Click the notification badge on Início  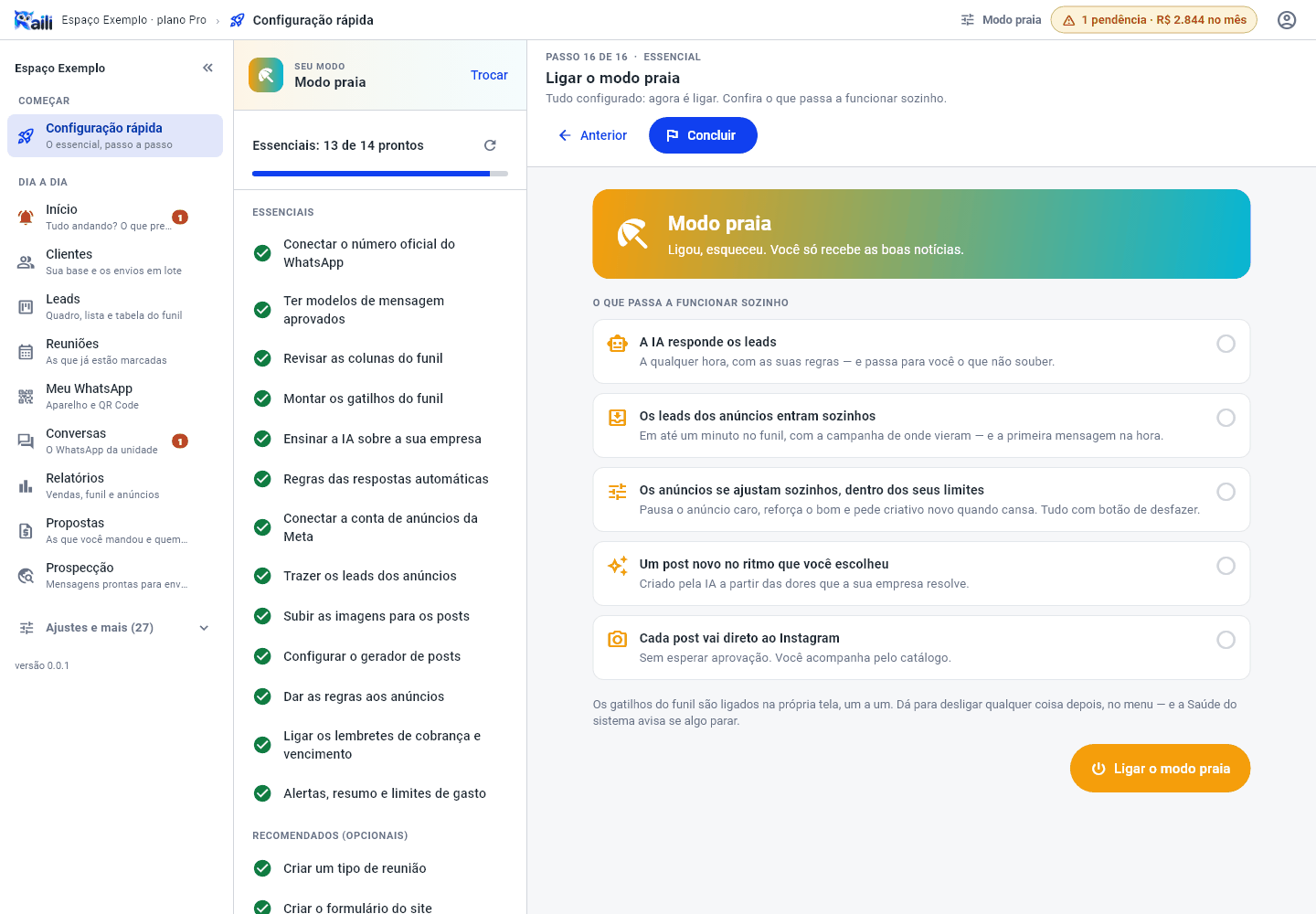[x=180, y=218]
